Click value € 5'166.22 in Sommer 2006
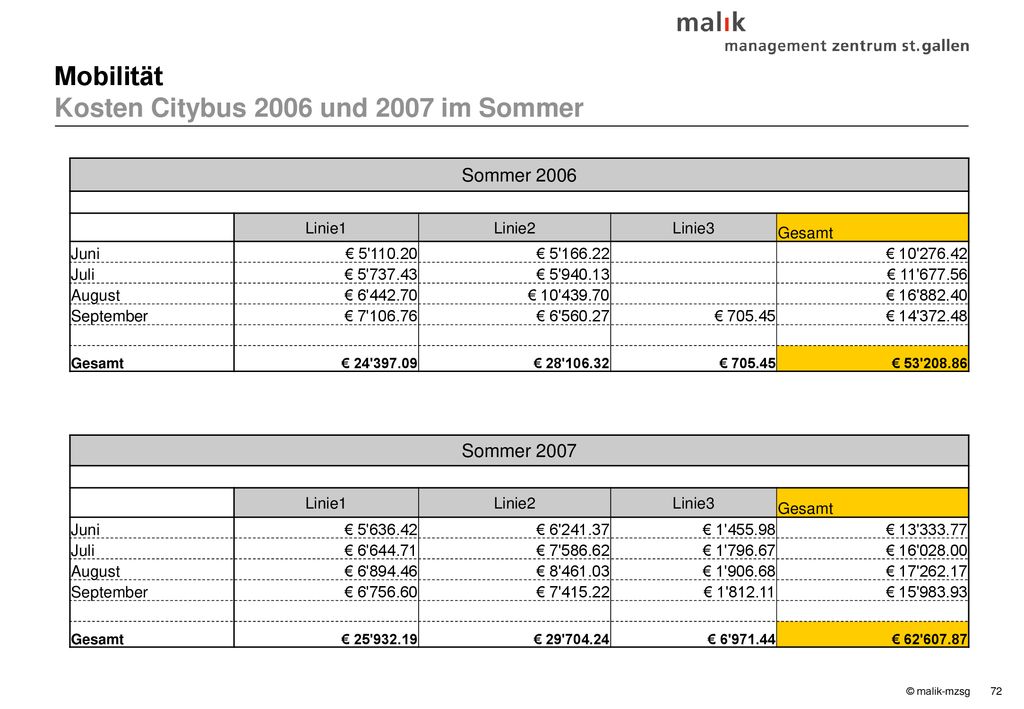 573,253
